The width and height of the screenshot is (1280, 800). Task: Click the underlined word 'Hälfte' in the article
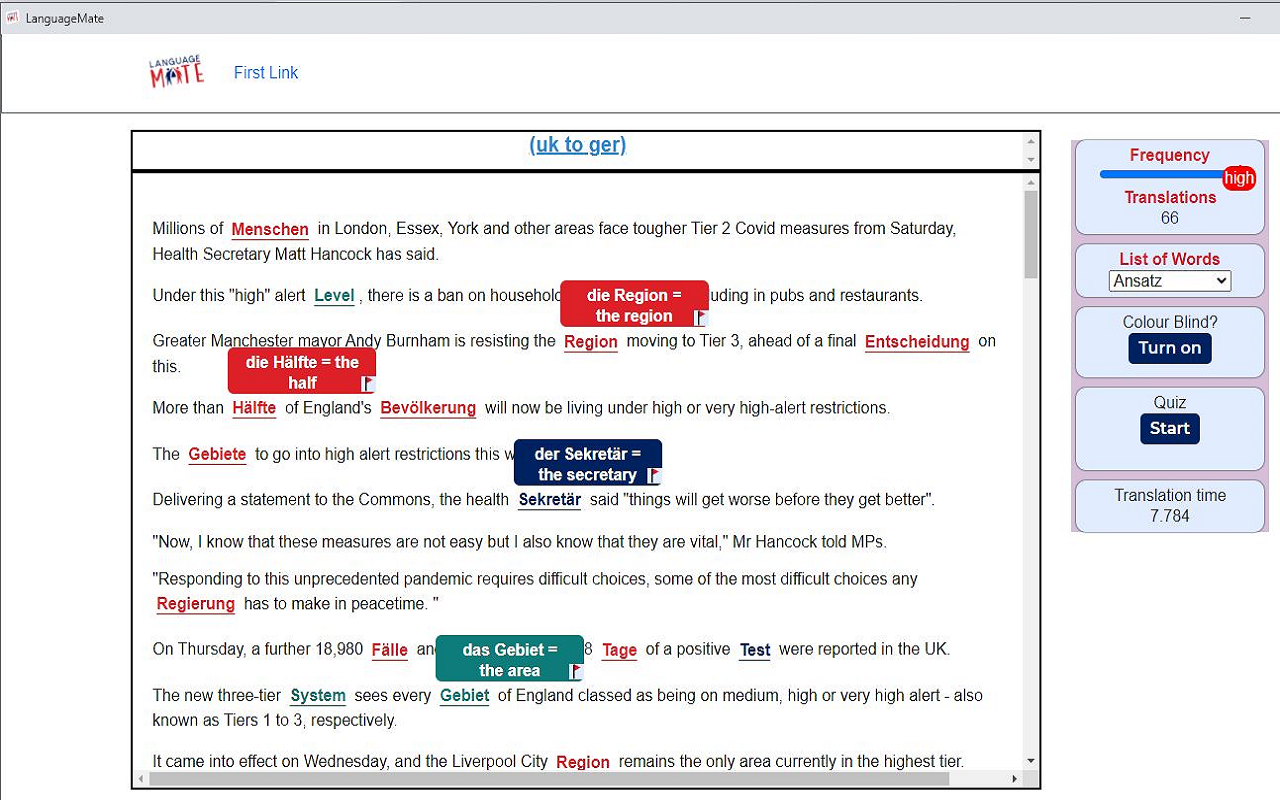tap(254, 408)
